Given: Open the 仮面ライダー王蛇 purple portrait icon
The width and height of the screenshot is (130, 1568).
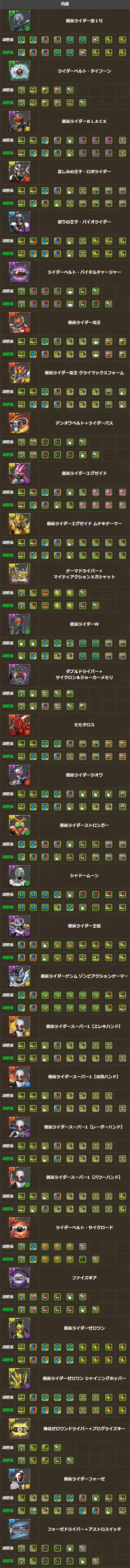Looking at the screenshot, I should 19,926.
